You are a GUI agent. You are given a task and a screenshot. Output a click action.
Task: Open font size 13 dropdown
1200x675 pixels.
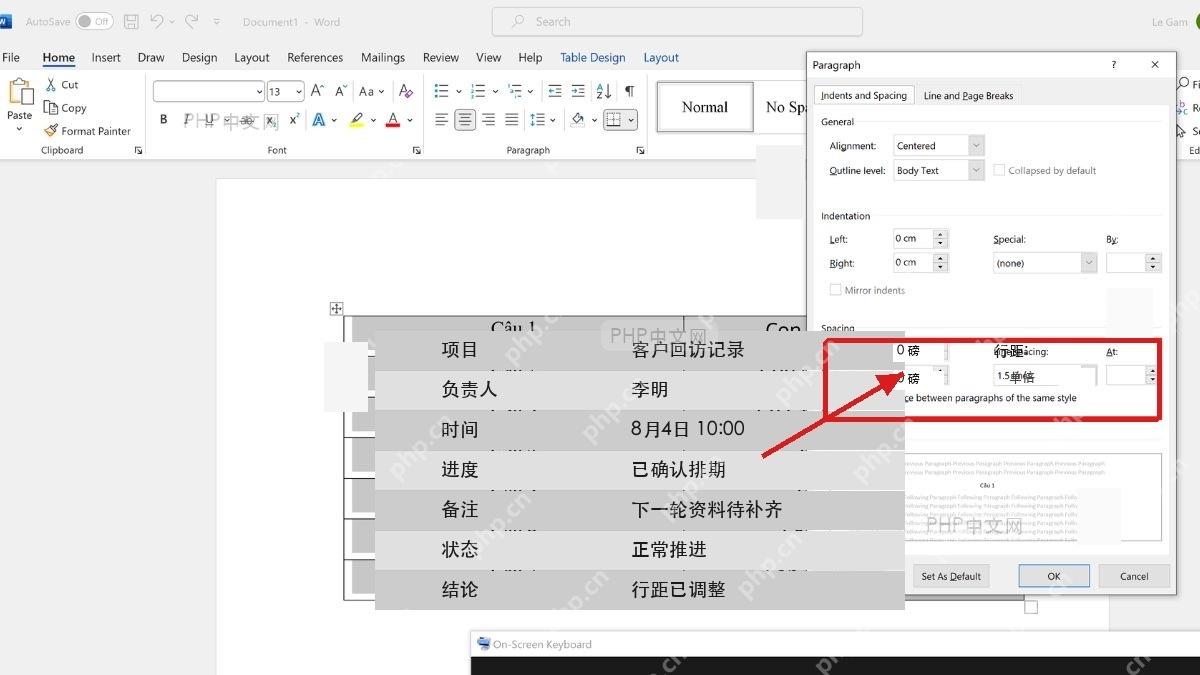(x=298, y=91)
